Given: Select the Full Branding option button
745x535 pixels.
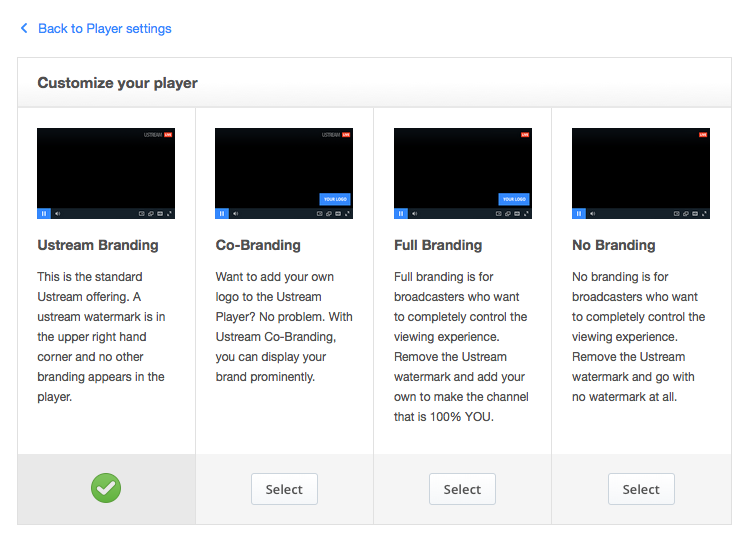Looking at the screenshot, I should click(462, 489).
